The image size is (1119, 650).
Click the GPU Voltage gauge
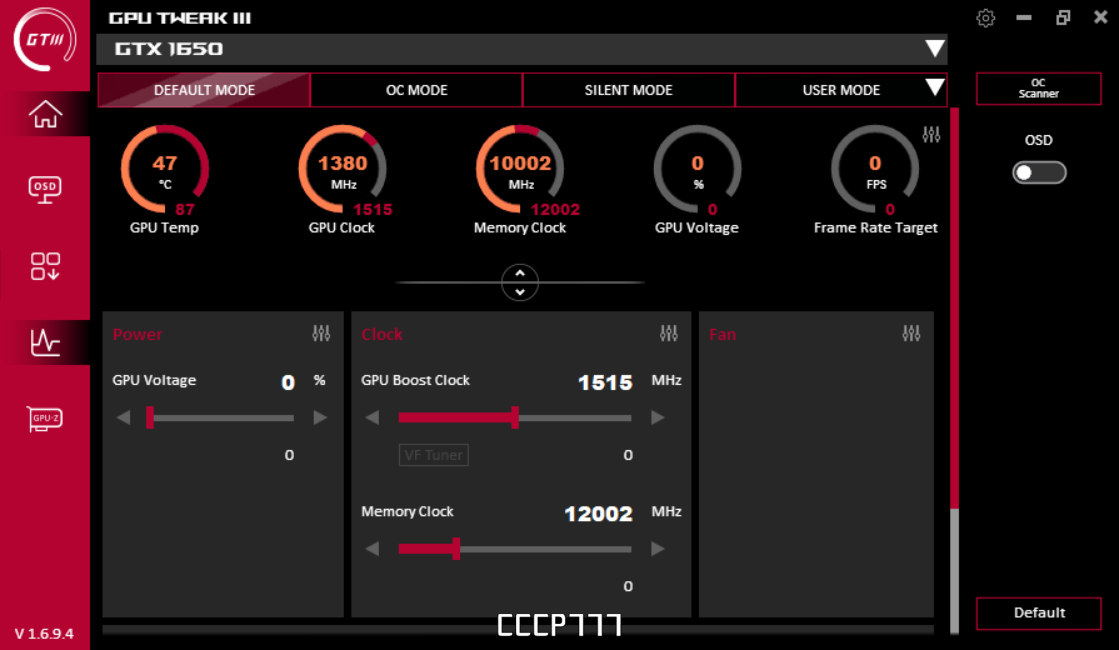coord(697,170)
